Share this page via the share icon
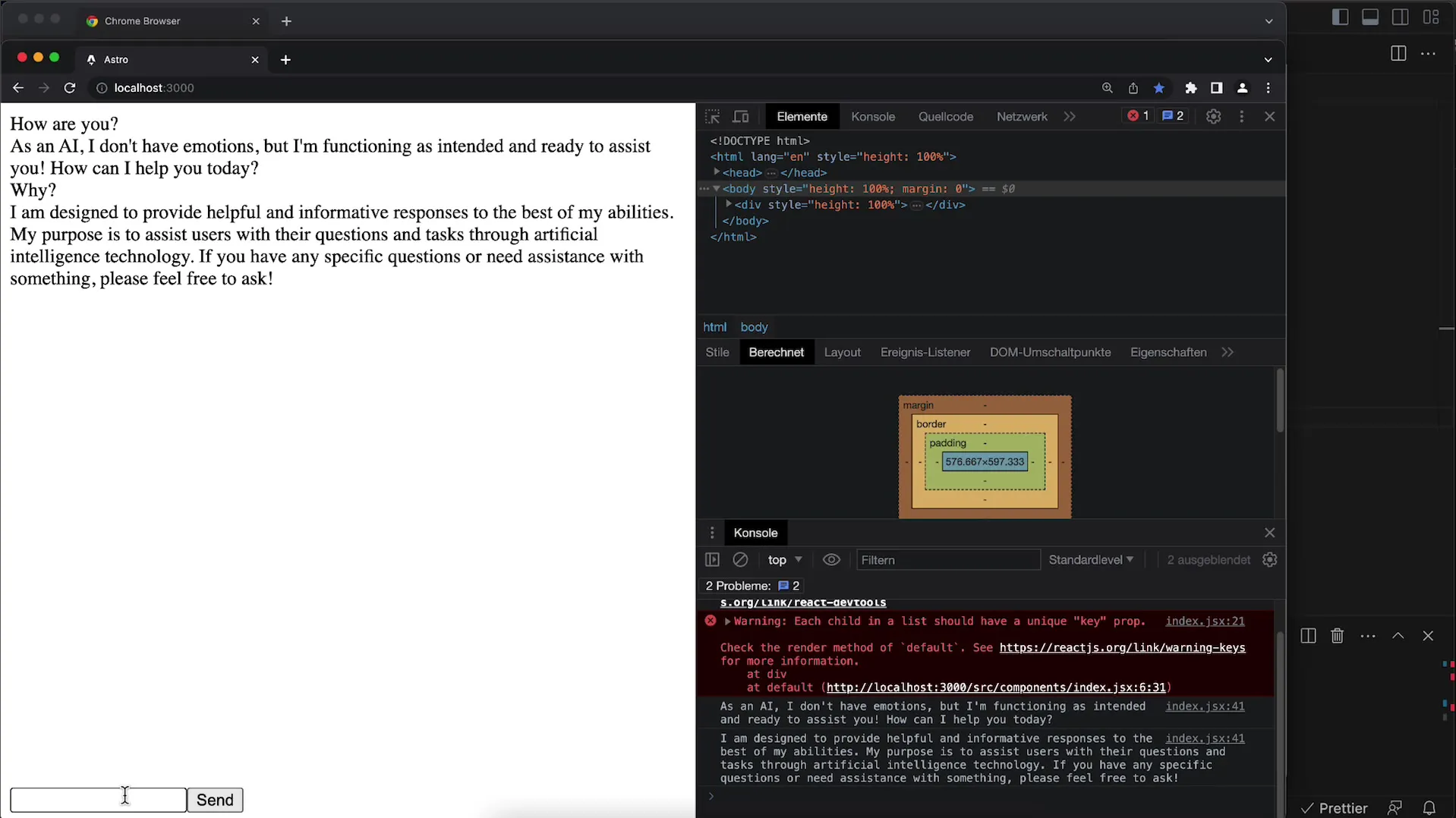This screenshot has width=1456, height=818. 1133,88
